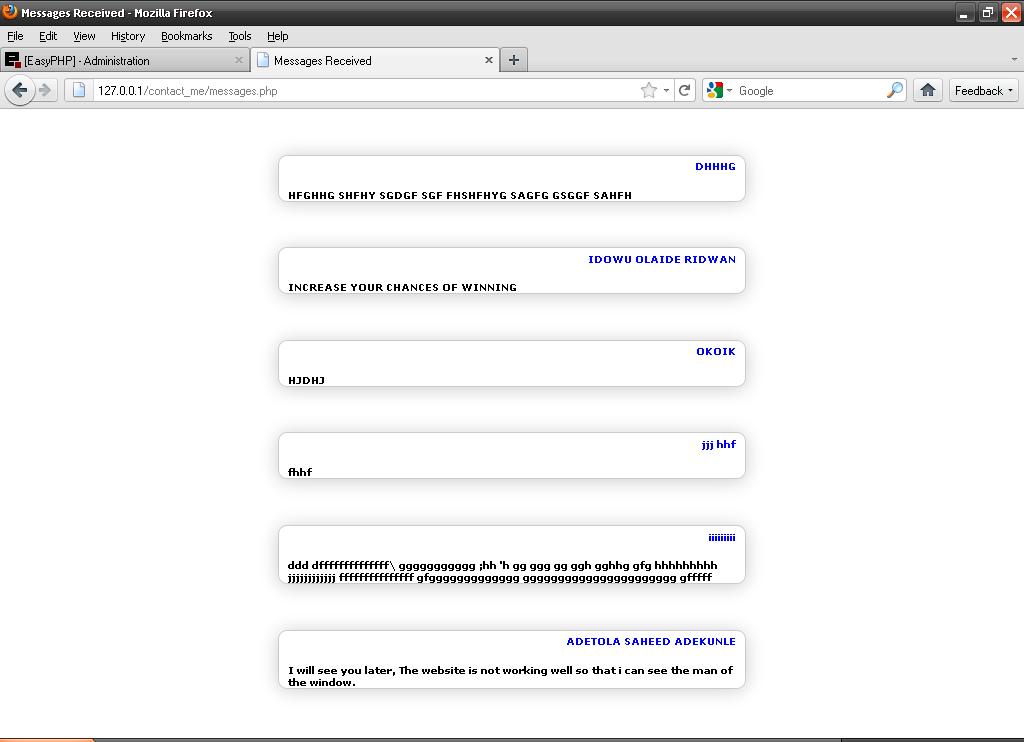Click sender name DHHHG
The image size is (1024, 742).
pyautogui.click(x=715, y=167)
